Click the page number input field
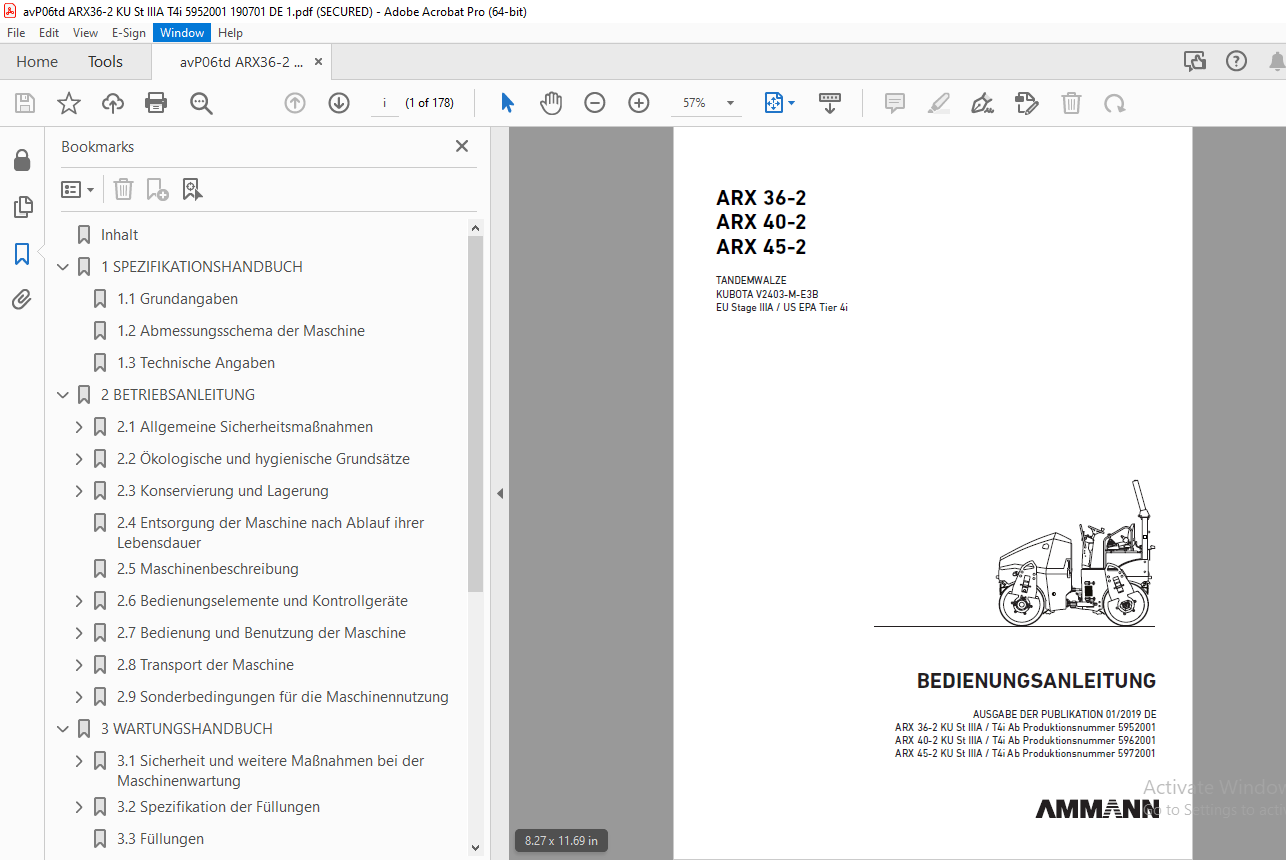The image size is (1286, 860). coord(384,103)
